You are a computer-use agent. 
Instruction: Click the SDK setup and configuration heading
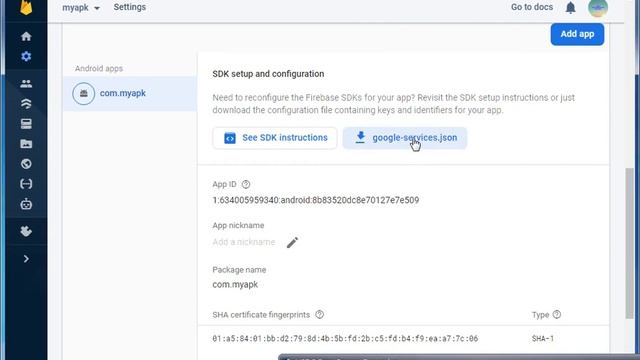coord(268,74)
